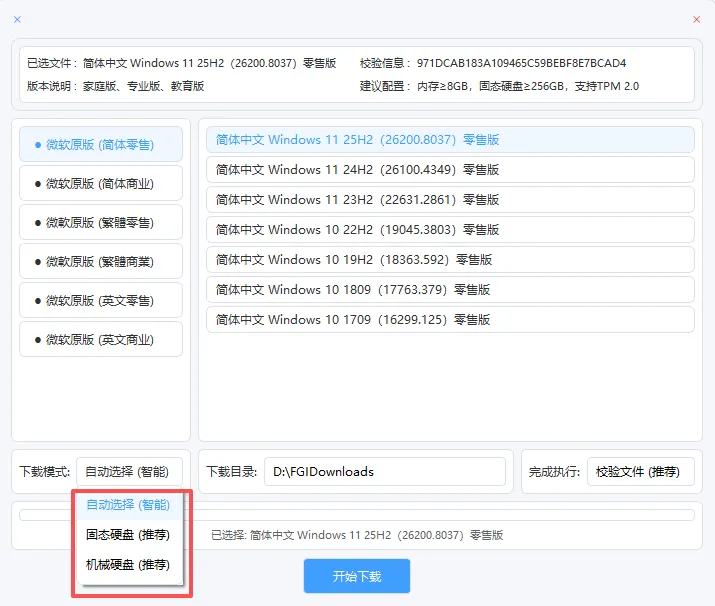
Task: Click the 已选择 status line text
Action: click(x=357, y=535)
